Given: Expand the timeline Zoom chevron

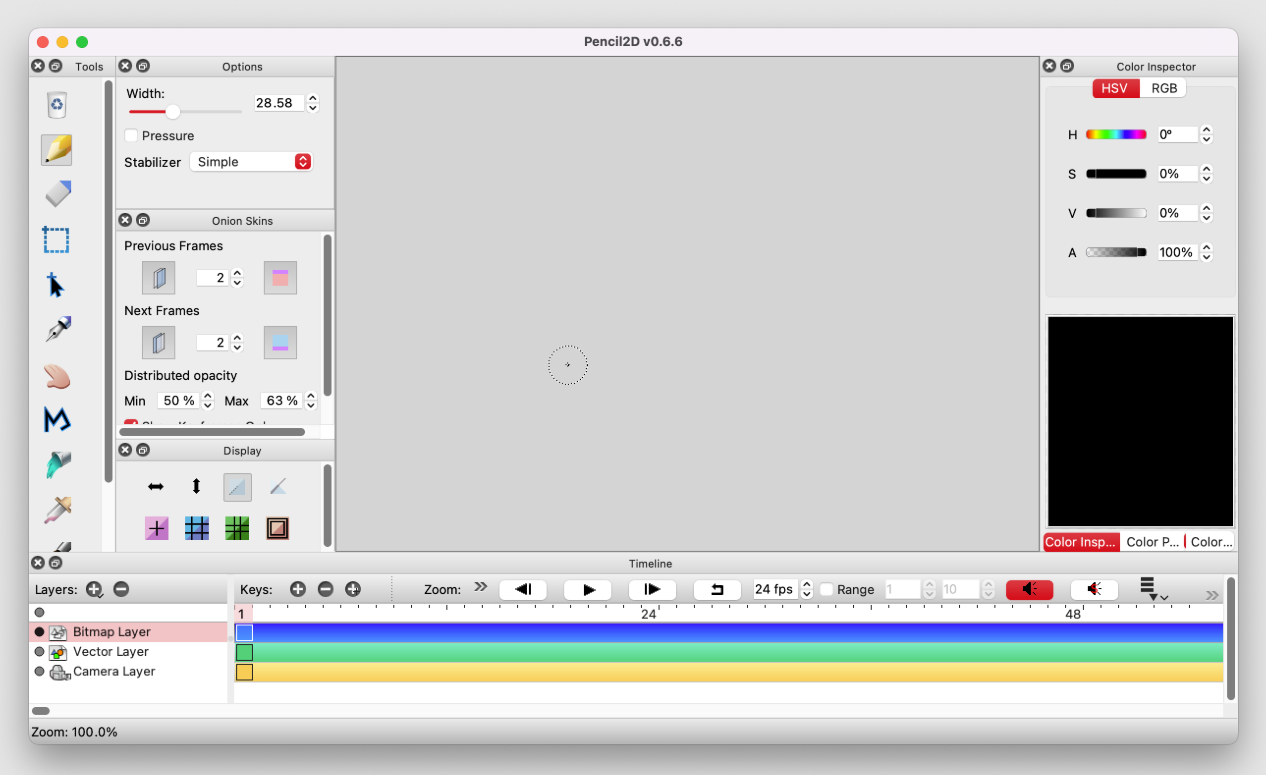Looking at the screenshot, I should click(480, 588).
